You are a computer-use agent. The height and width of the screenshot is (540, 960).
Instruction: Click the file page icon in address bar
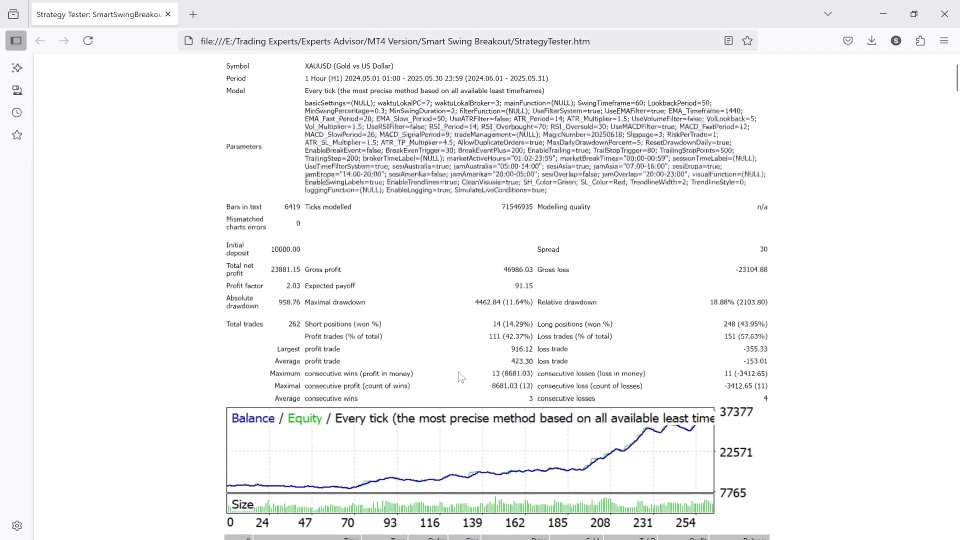click(189, 41)
